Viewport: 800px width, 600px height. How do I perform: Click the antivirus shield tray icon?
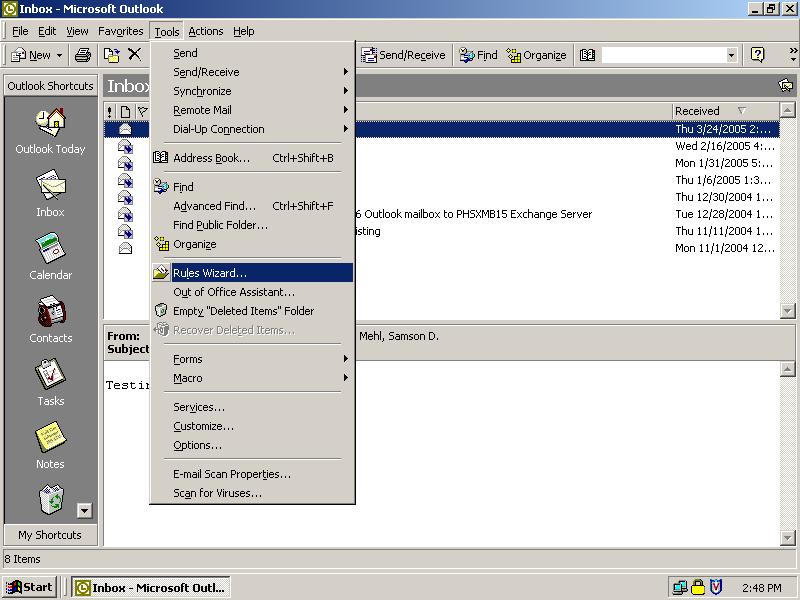[716, 588]
